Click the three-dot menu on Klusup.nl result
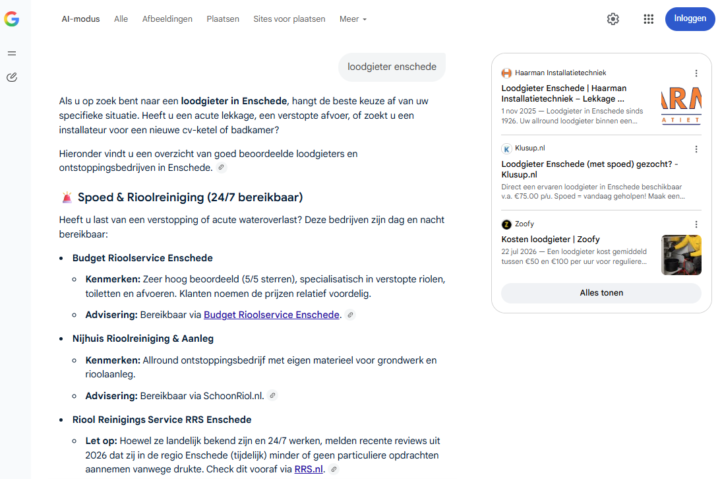Viewport: 720px width, 479px height. [x=696, y=149]
